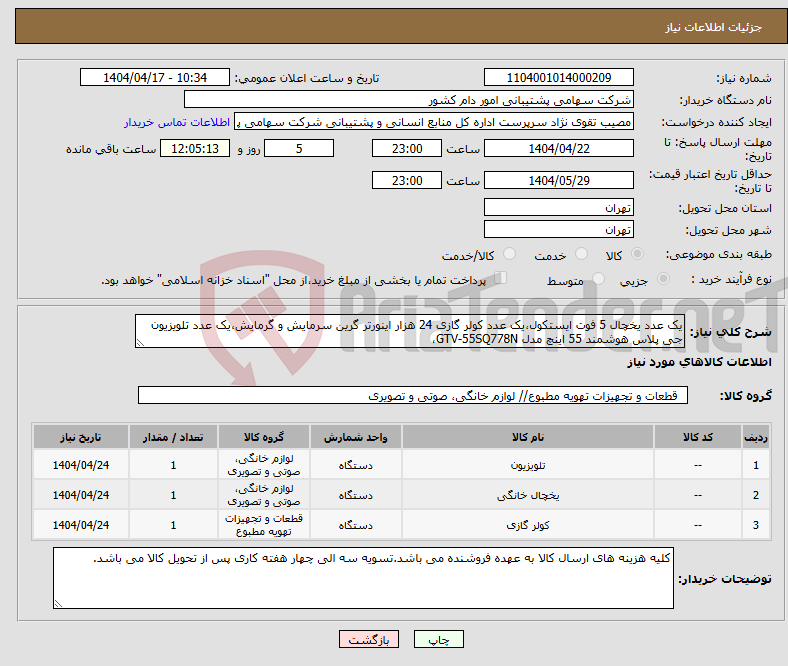Click the row number 2 cell
The image size is (788, 666).
[755, 495]
